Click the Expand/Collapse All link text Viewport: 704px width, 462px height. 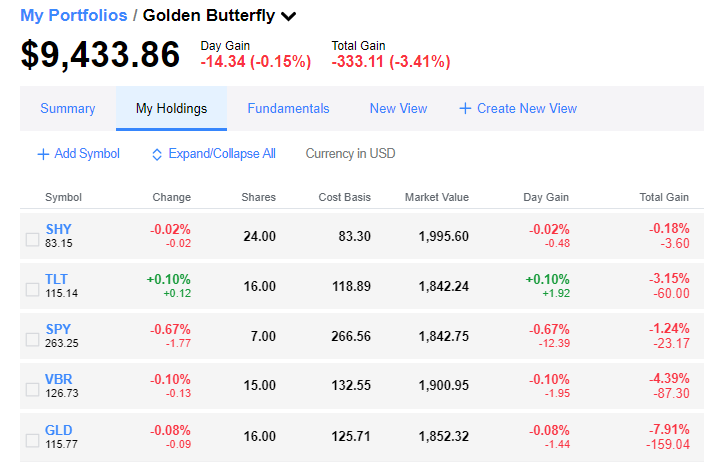(222, 154)
